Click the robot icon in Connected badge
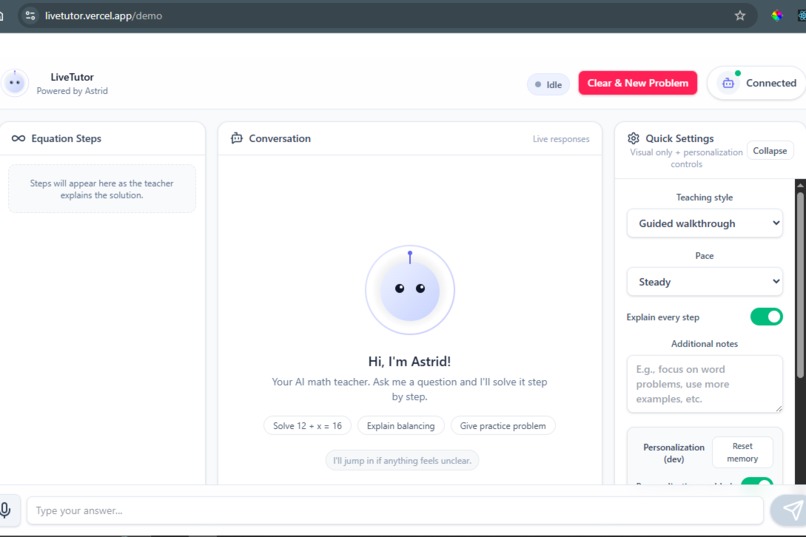806x537 pixels. pos(728,83)
